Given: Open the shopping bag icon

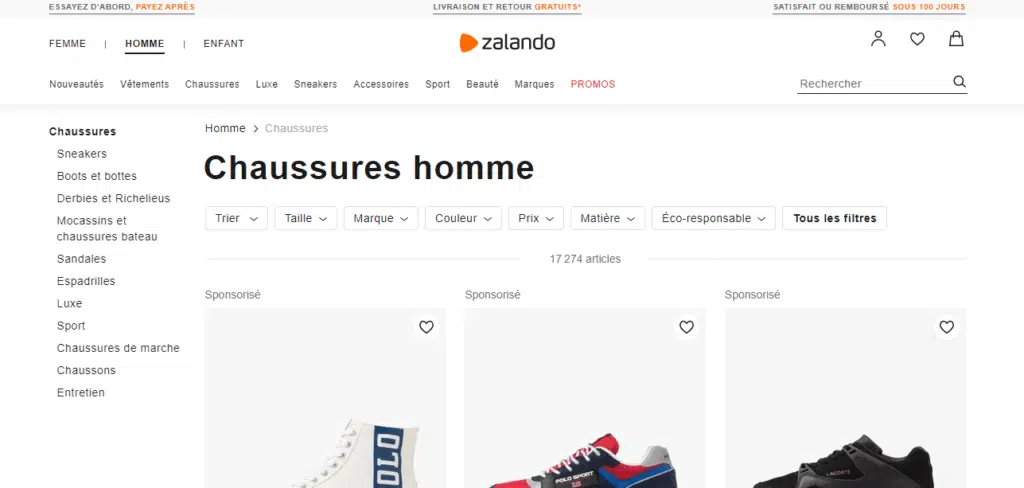Looking at the screenshot, I should coord(956,39).
